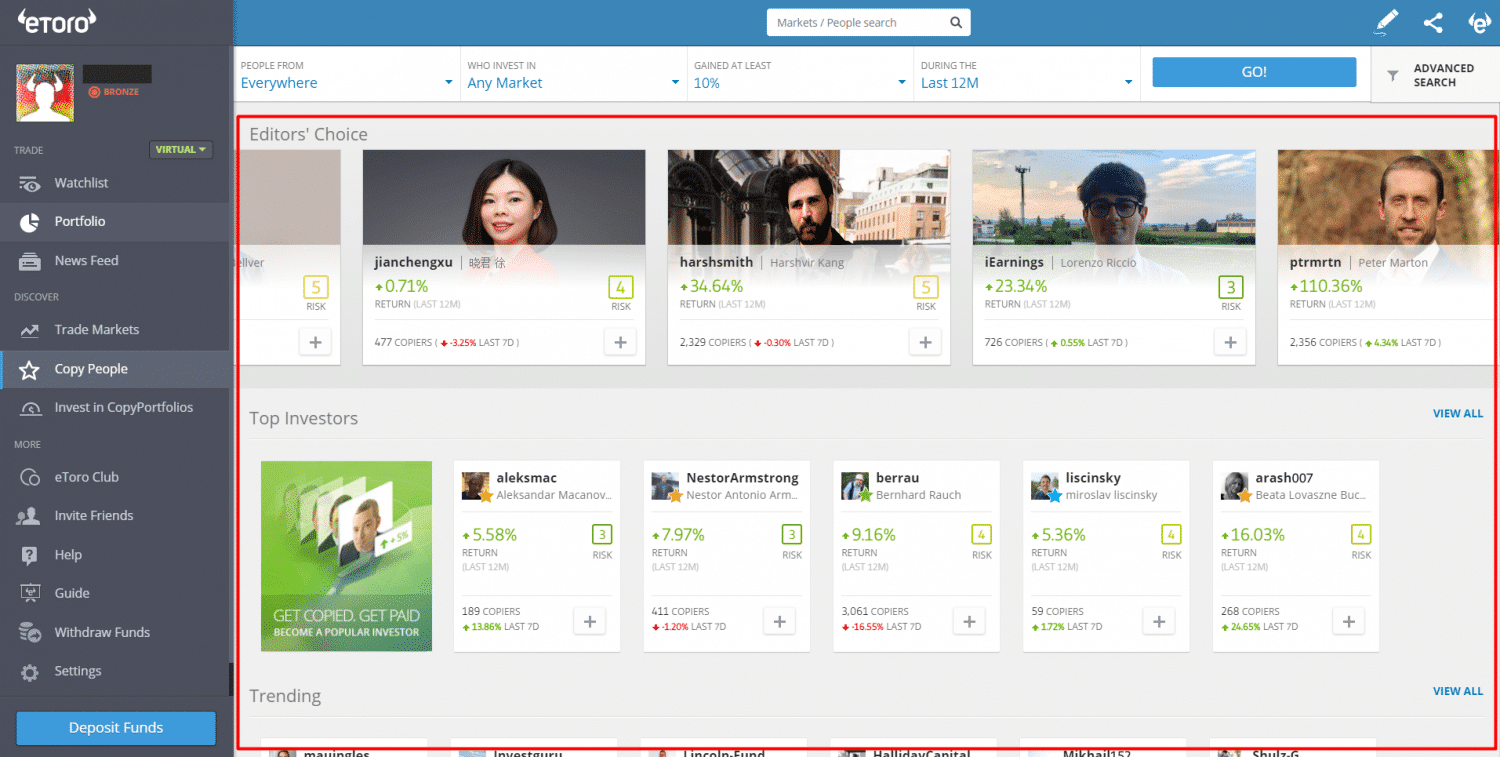Click the Advanced Search filter funnel icon
The width and height of the screenshot is (1500, 757).
tap(1392, 75)
